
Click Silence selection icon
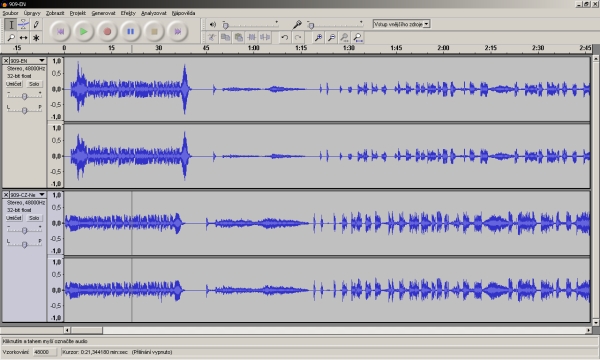pyautogui.click(x=265, y=37)
